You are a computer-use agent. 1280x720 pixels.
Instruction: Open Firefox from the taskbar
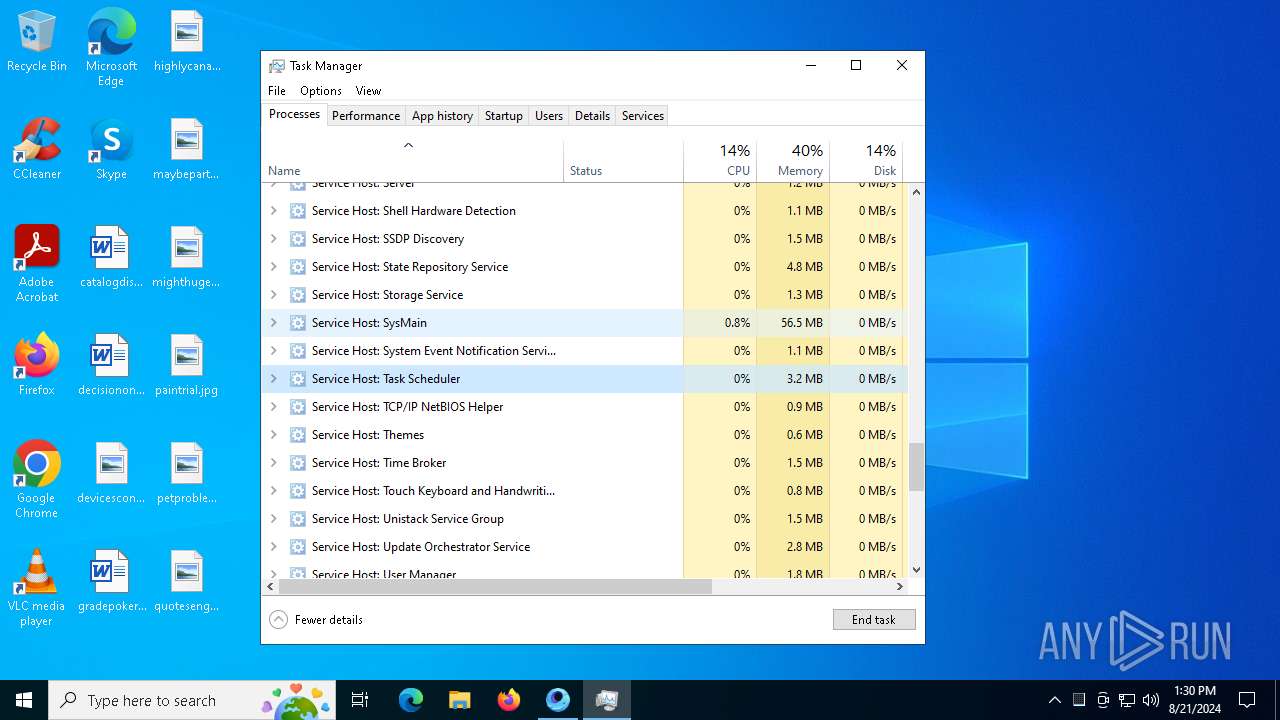pyautogui.click(x=509, y=700)
